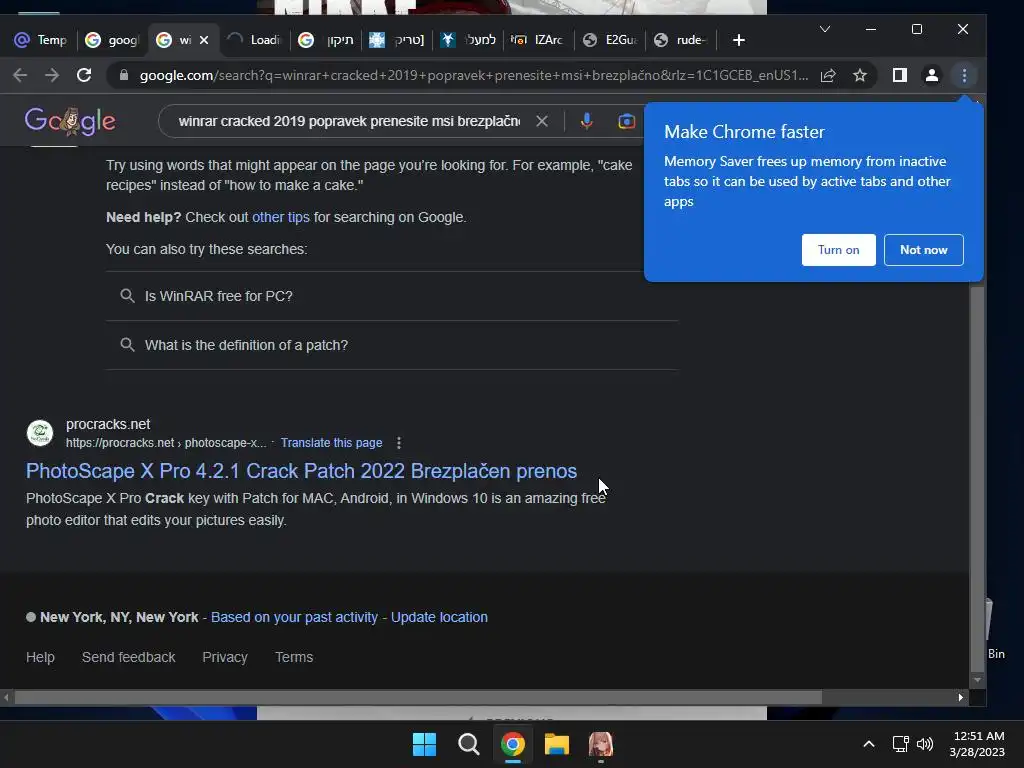The height and width of the screenshot is (768, 1024).
Task: Start voice search with the microphone
Action: [586, 121]
